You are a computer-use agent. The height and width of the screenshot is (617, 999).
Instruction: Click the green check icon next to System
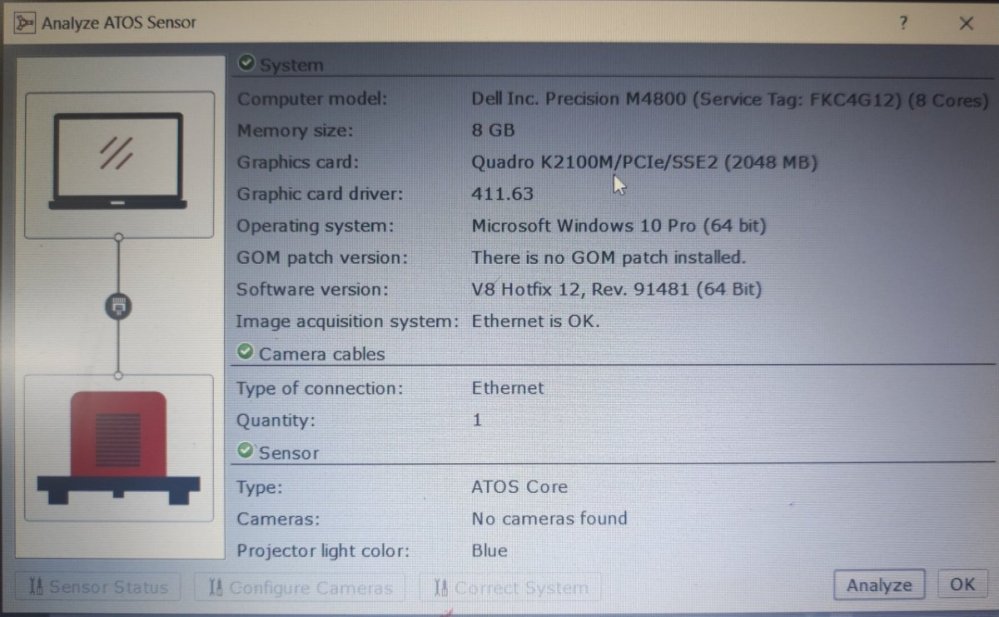(x=246, y=62)
